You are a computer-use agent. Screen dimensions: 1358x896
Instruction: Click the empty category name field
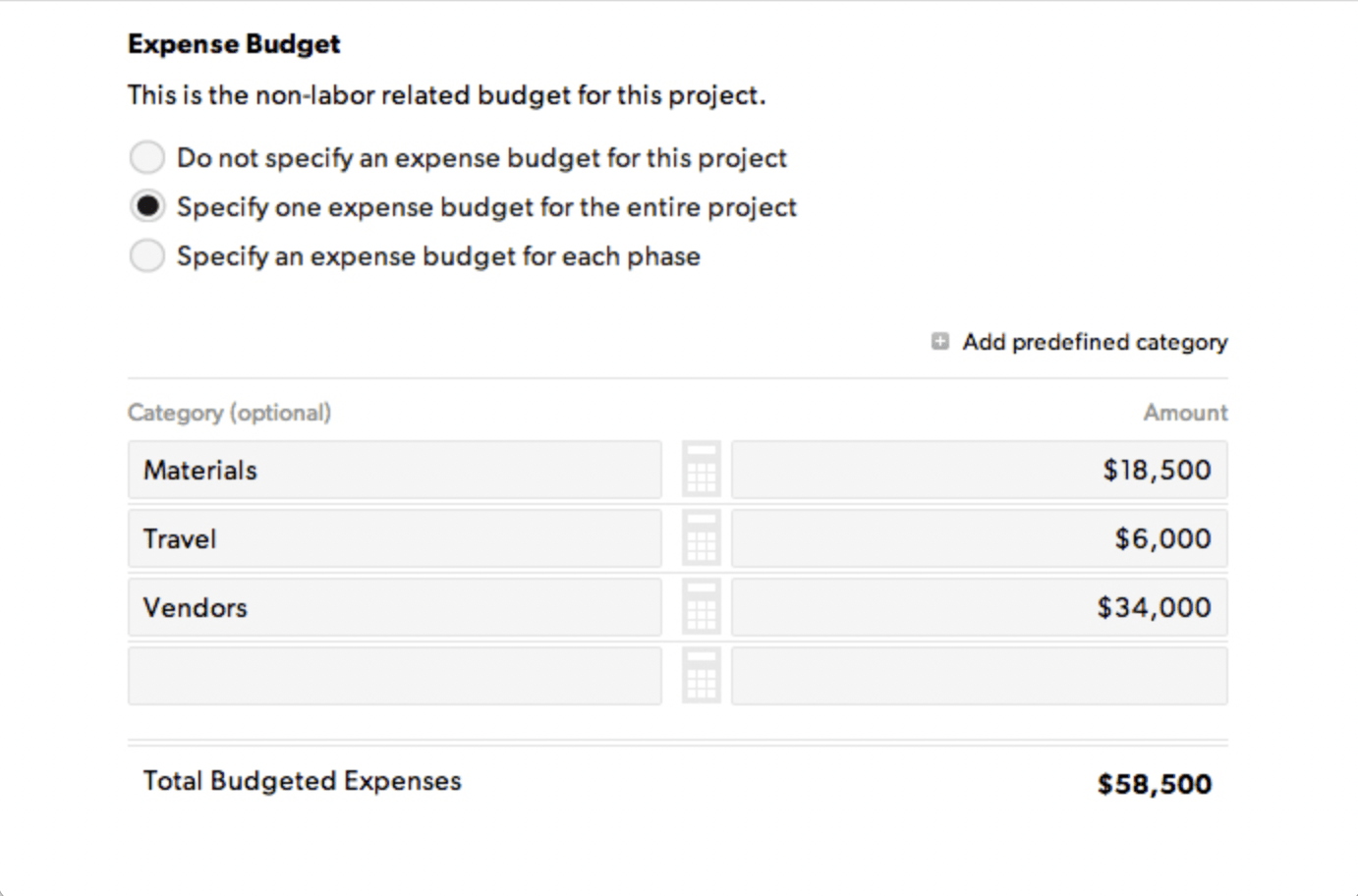click(x=394, y=676)
